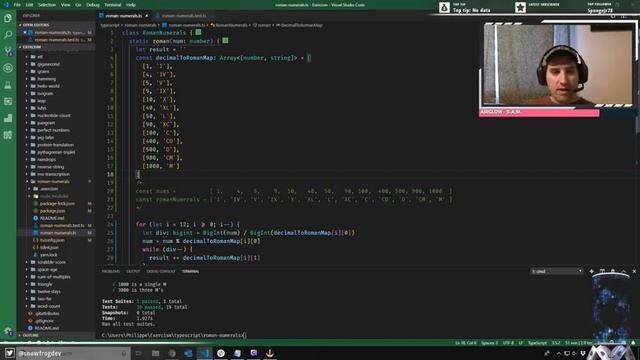Open the Help menu
Viewport: 640px width, 360px height.
tap(131, 5)
